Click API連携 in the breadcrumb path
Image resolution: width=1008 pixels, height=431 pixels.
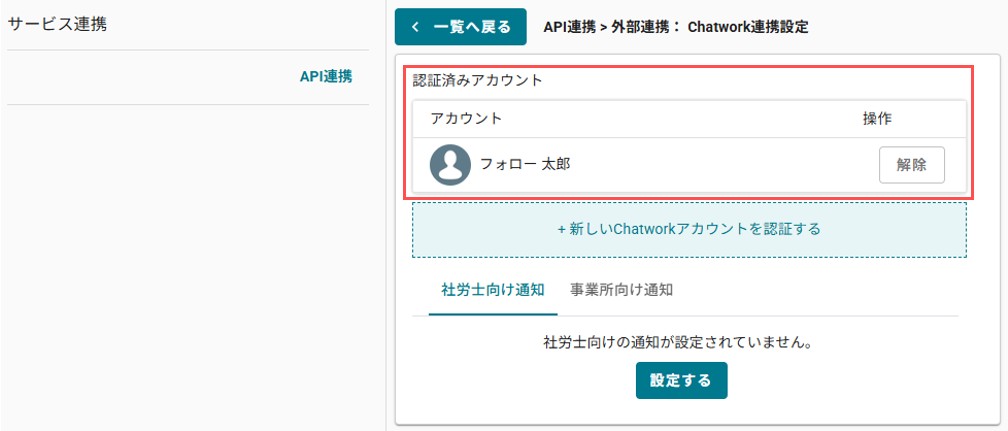[569, 27]
